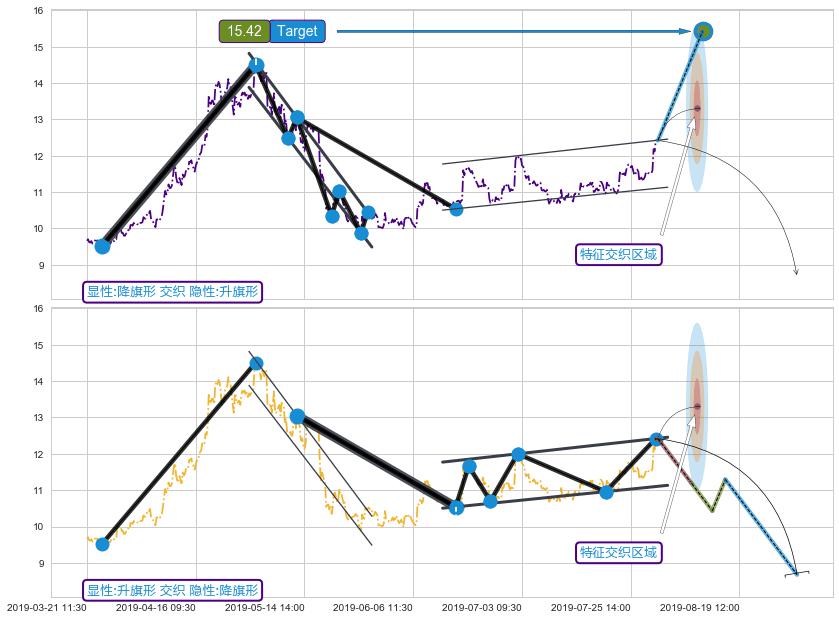Click the red ellipse center in upper chart

697,108
